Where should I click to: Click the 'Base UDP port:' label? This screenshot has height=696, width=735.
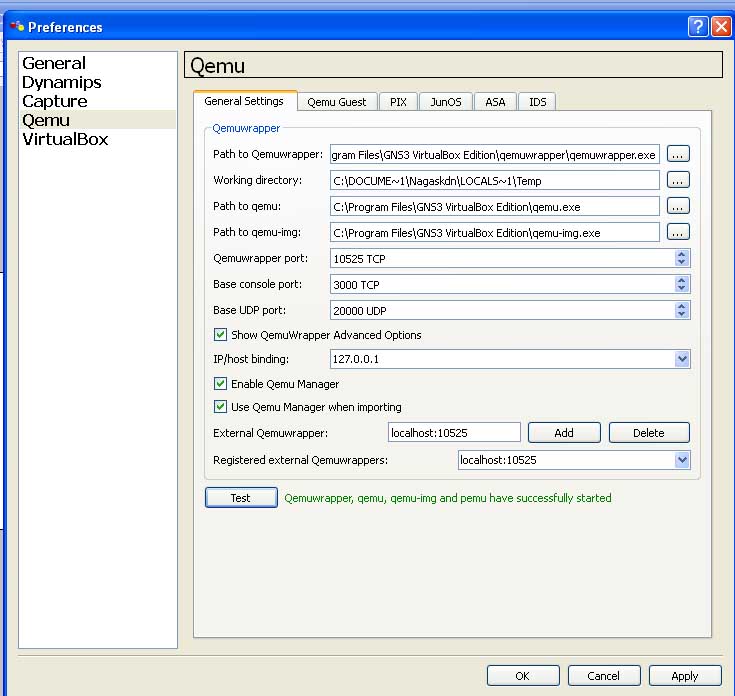point(249,310)
